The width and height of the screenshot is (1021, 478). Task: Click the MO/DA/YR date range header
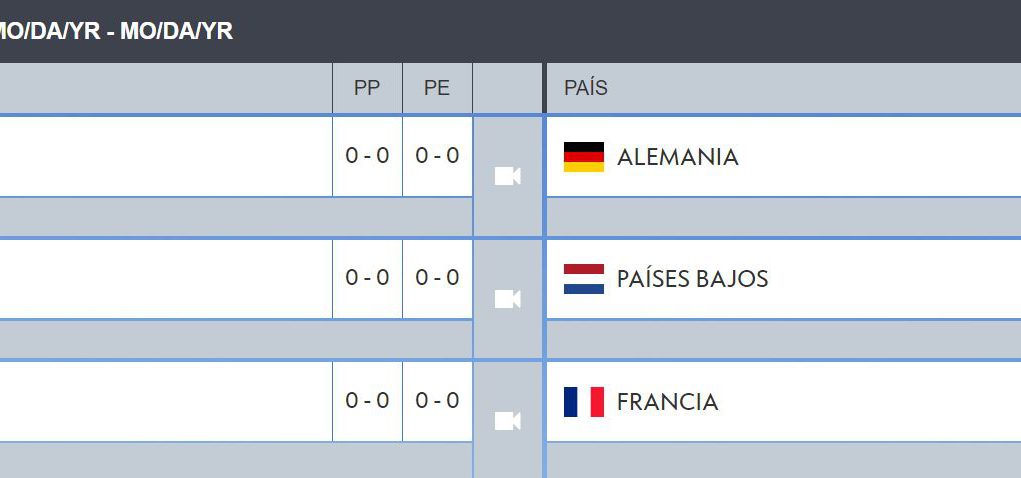(116, 31)
